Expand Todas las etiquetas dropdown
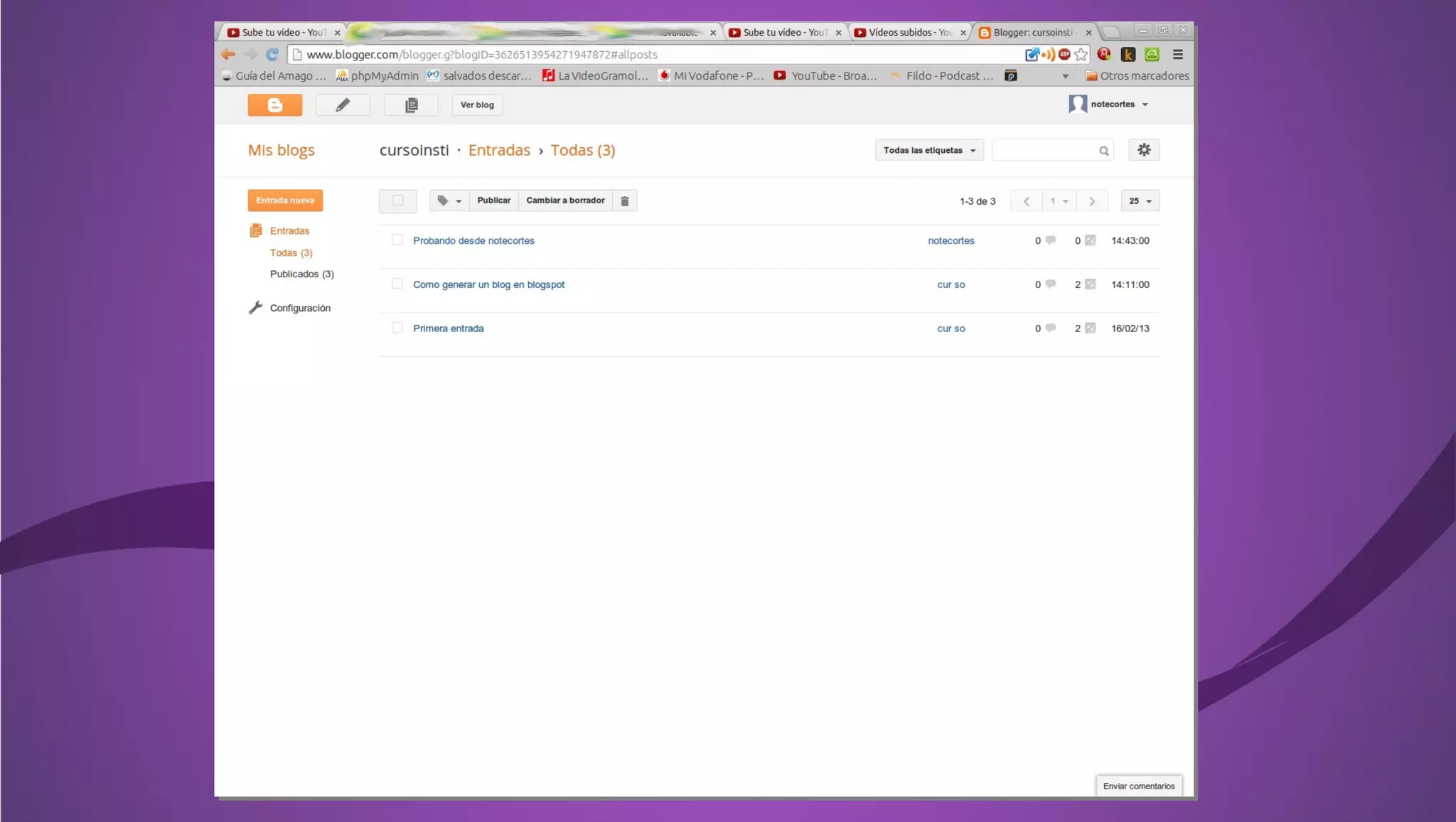1456x822 pixels. click(928, 150)
